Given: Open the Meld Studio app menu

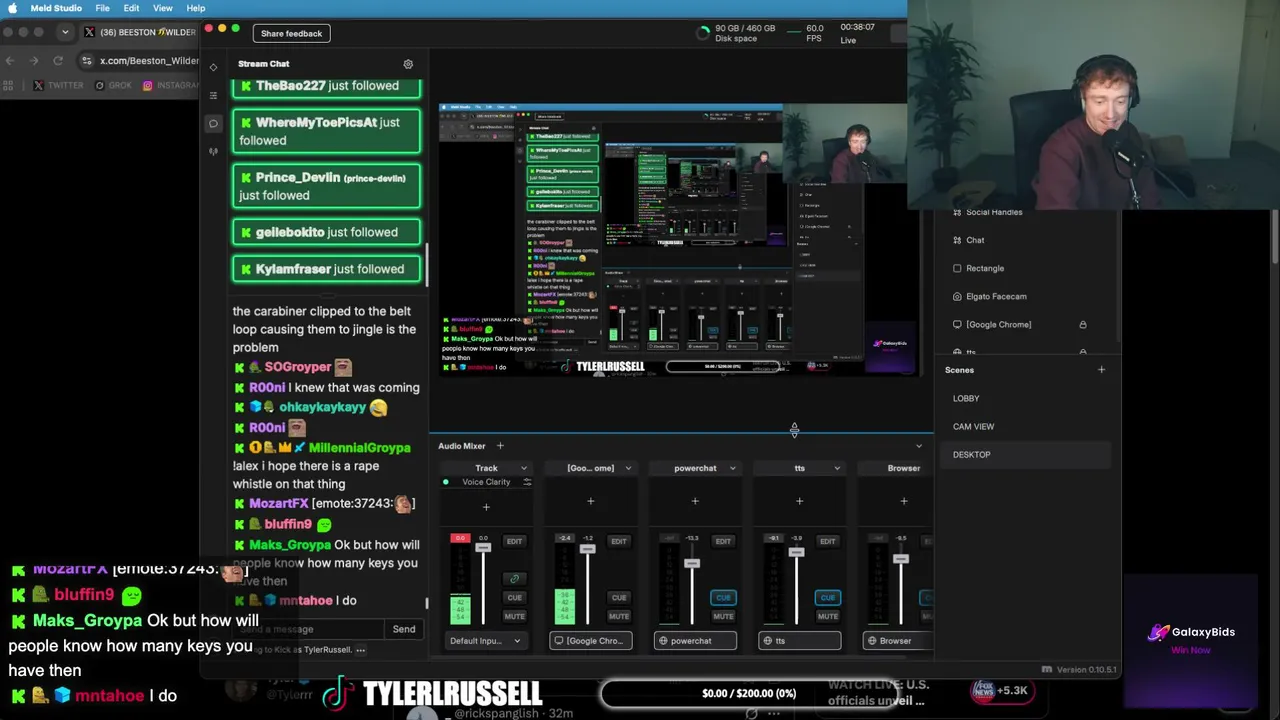Looking at the screenshot, I should click(x=56, y=8).
